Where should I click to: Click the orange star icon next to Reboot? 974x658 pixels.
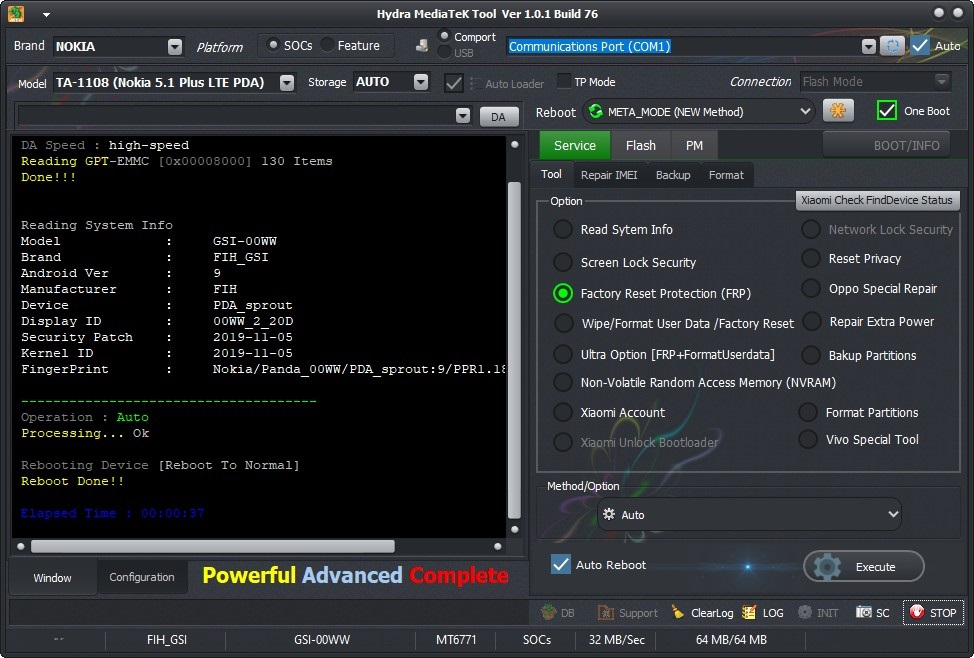(838, 111)
